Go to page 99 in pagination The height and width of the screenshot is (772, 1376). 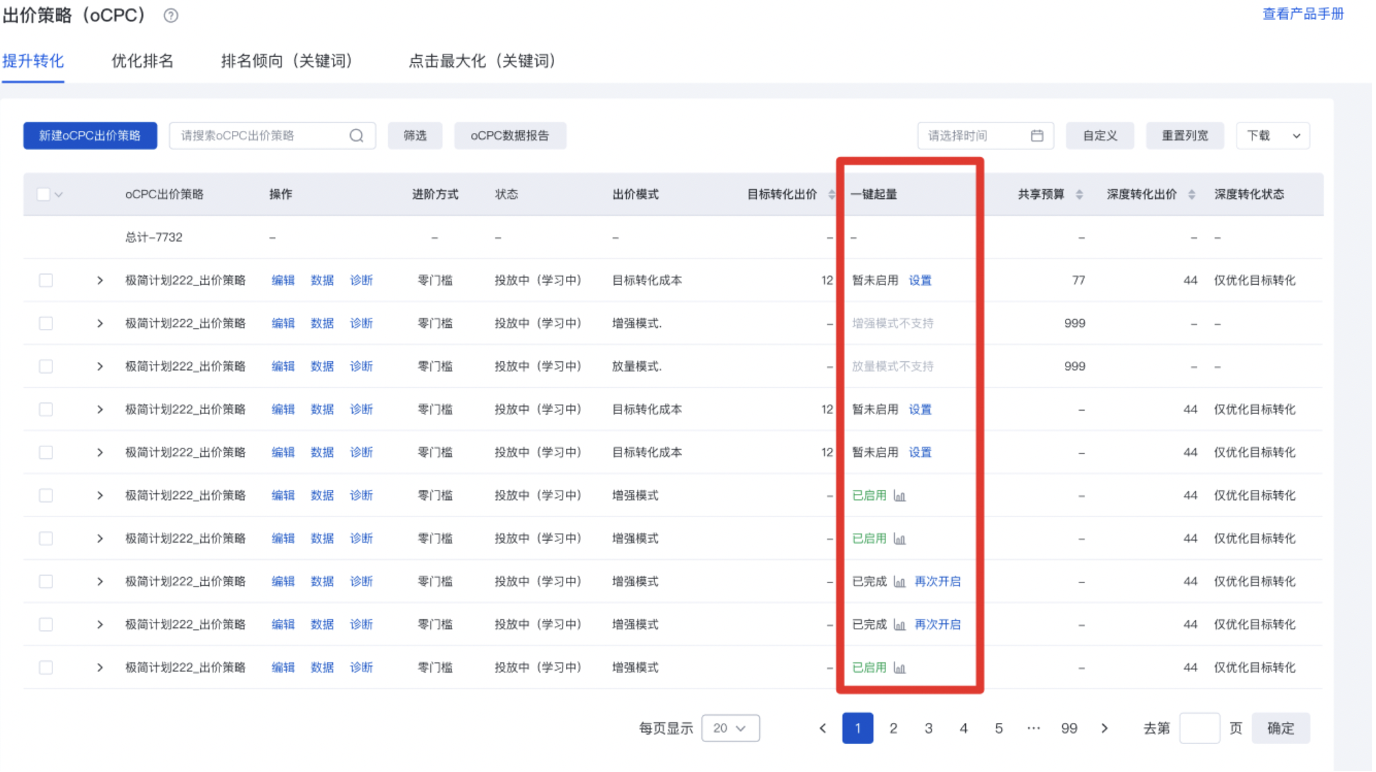pos(1069,728)
